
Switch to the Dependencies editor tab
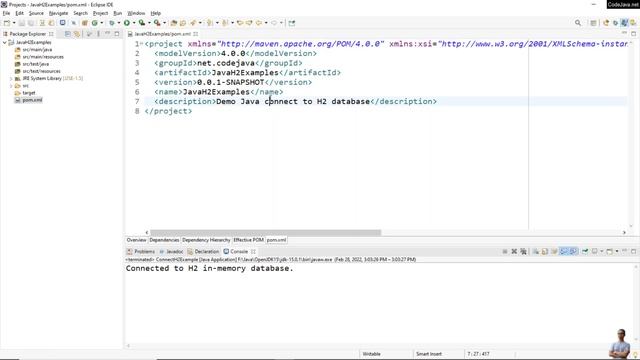[164, 240]
